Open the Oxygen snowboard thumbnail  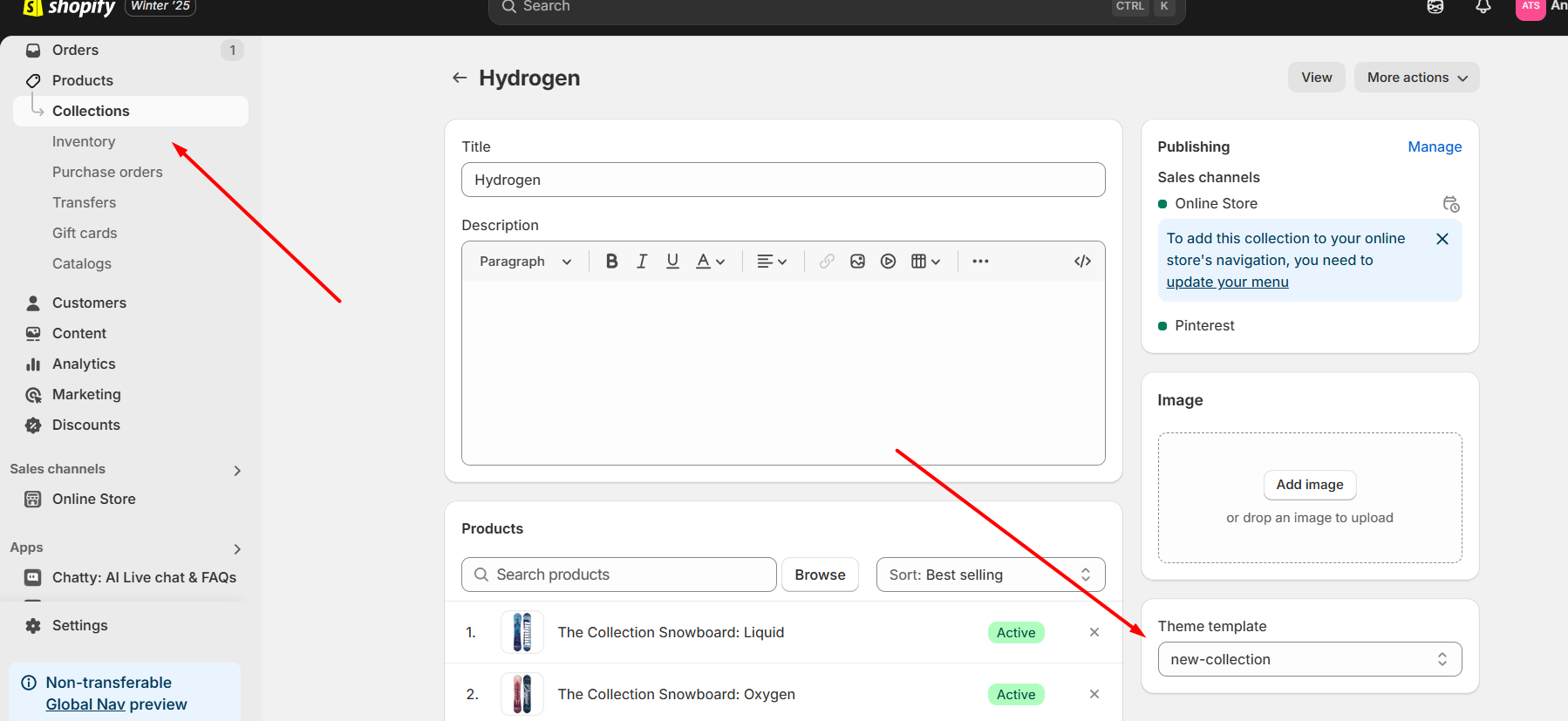tap(522, 694)
